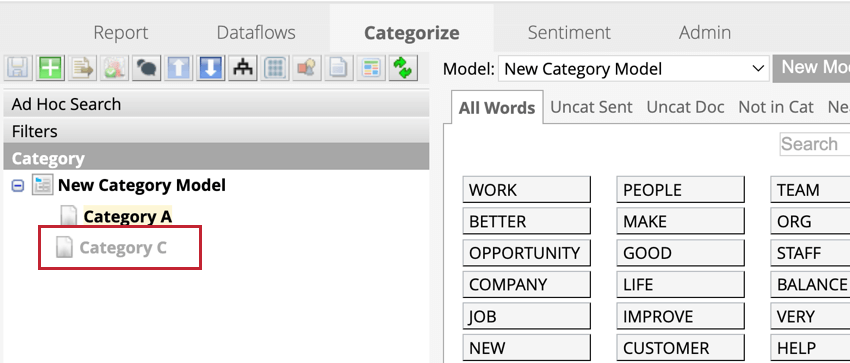Select Category C in the tree
Image resolution: width=850 pixels, height=363 pixels.
pyautogui.click(x=123, y=248)
